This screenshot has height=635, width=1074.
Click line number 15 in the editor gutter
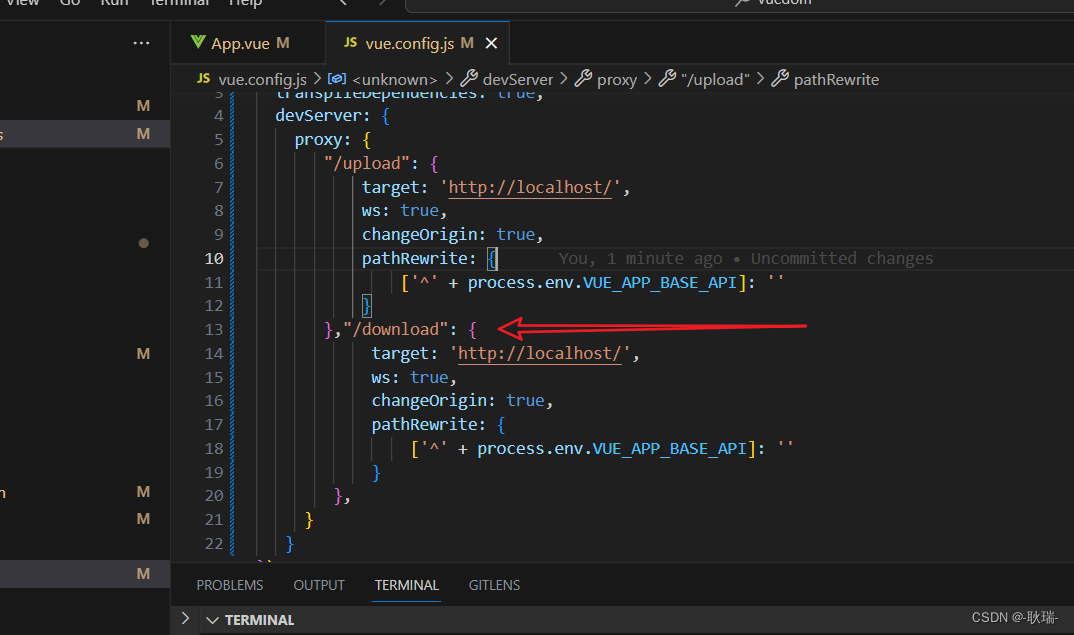[x=213, y=376]
